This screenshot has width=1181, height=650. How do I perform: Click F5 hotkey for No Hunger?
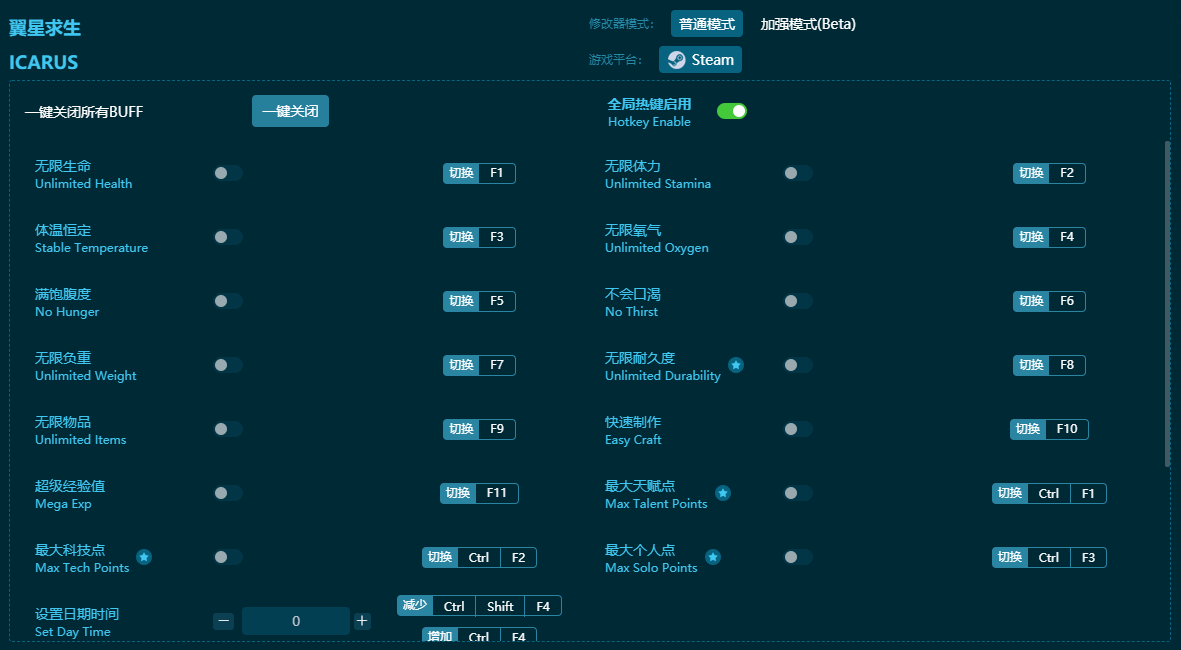(479, 301)
